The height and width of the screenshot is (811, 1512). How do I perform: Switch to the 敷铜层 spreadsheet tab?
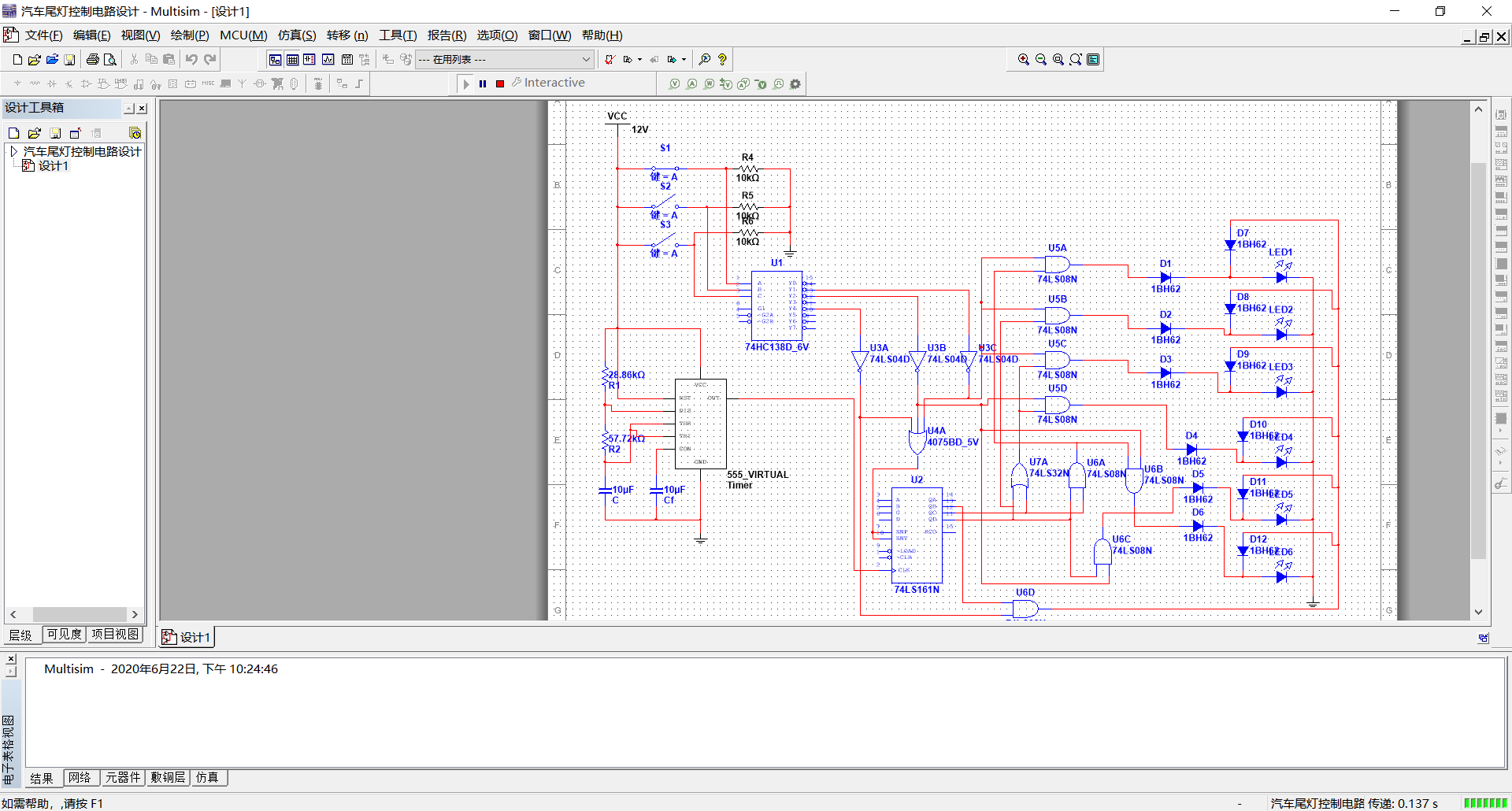[x=168, y=778]
